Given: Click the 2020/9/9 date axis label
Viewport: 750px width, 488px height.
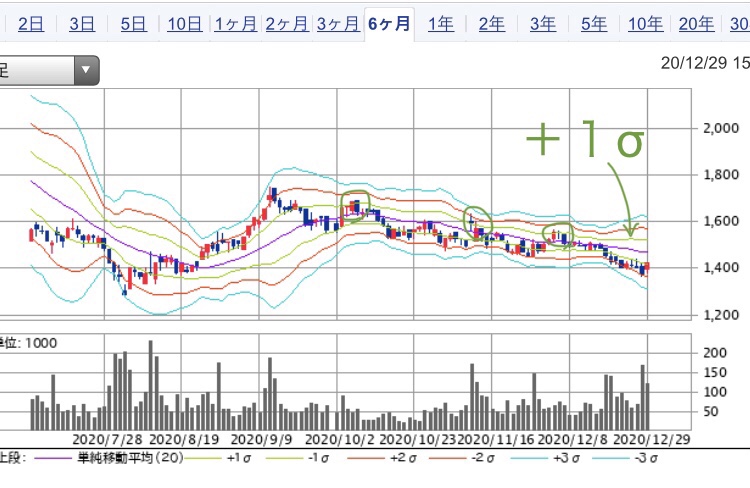Looking at the screenshot, I should (261, 439).
